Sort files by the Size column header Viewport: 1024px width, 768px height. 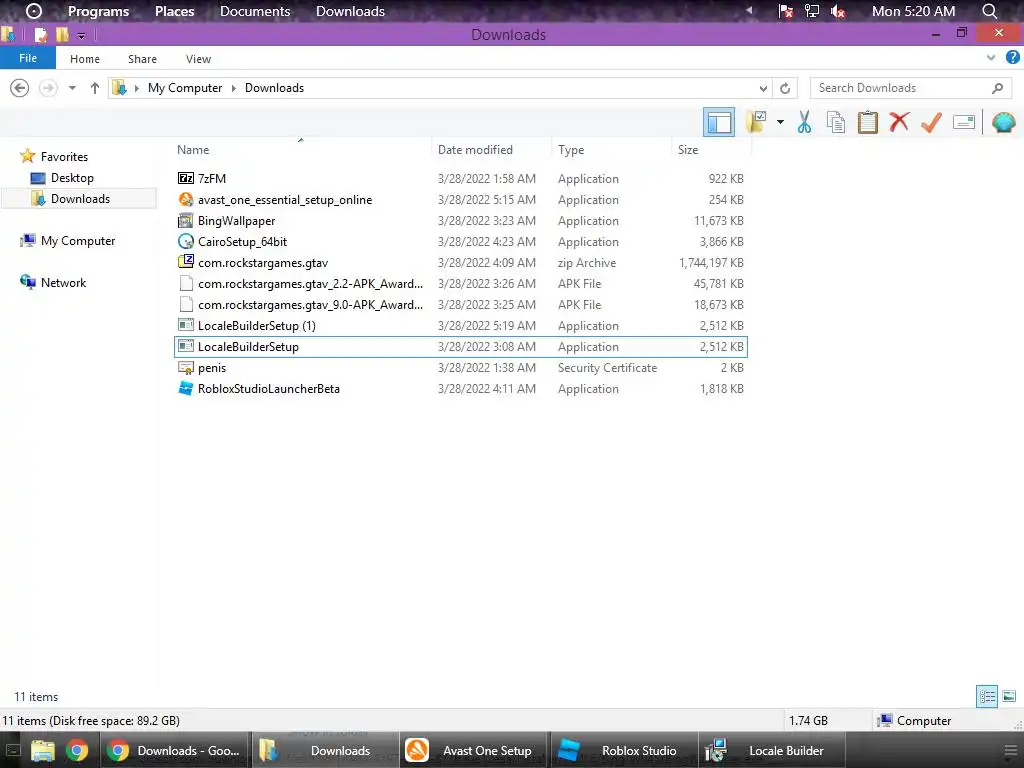coord(688,150)
